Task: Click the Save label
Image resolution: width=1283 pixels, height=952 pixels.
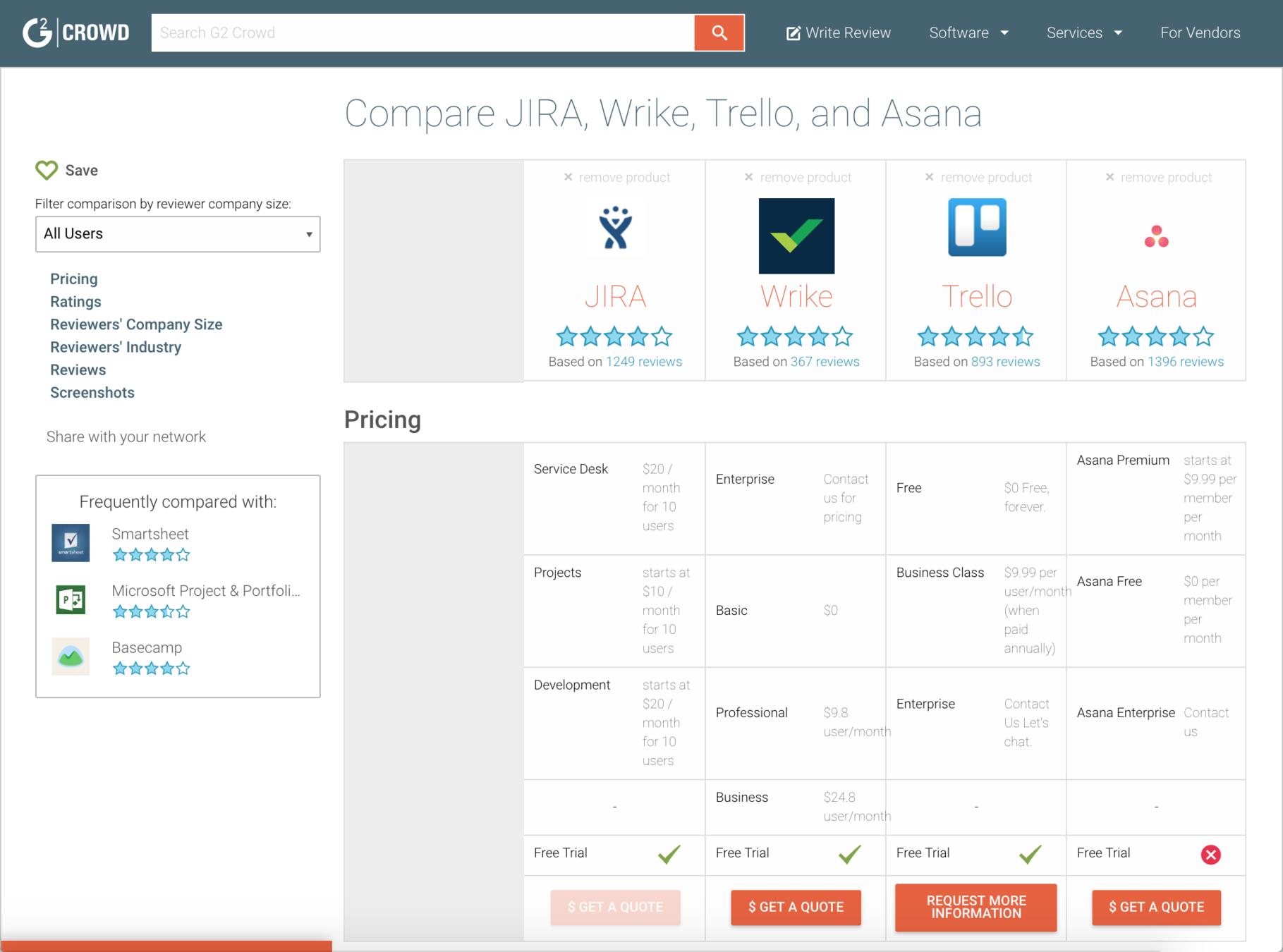Action: (x=82, y=171)
